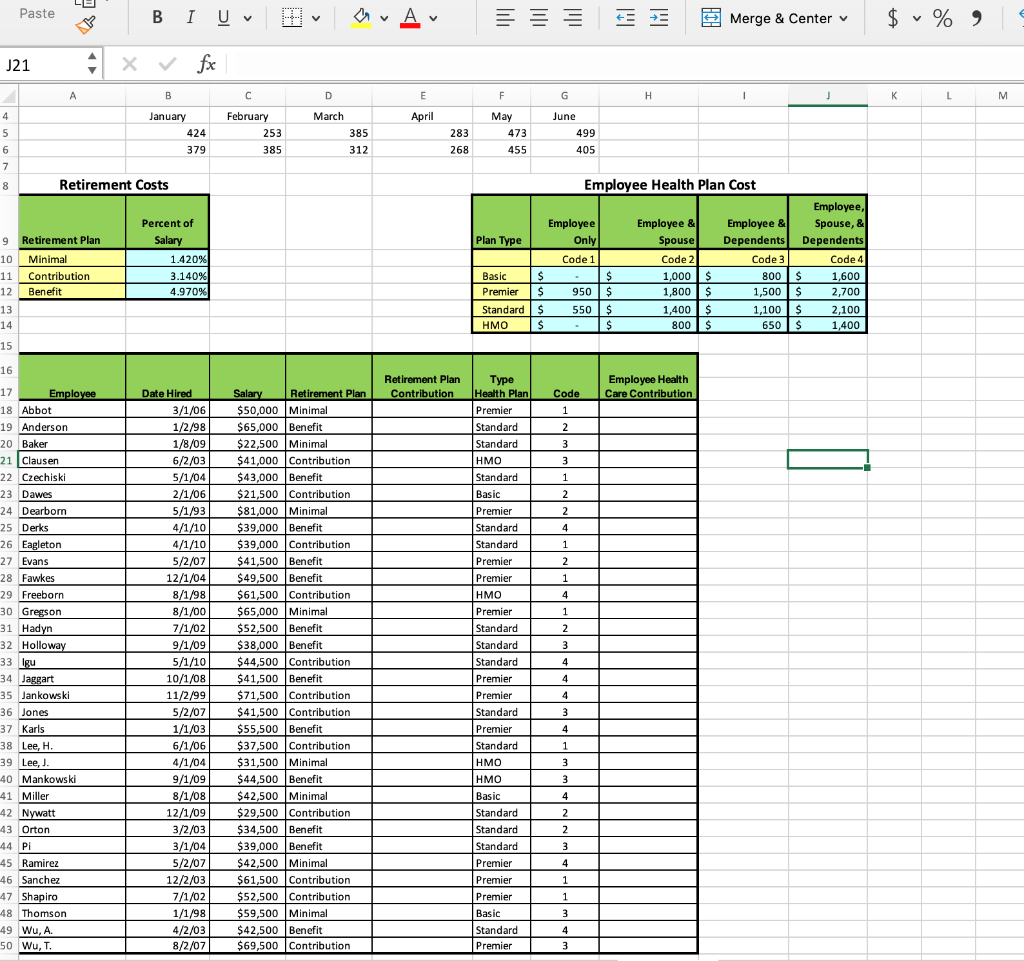The image size is (1024, 961).
Task: Click the formula bar input area
Action: [x=625, y=63]
